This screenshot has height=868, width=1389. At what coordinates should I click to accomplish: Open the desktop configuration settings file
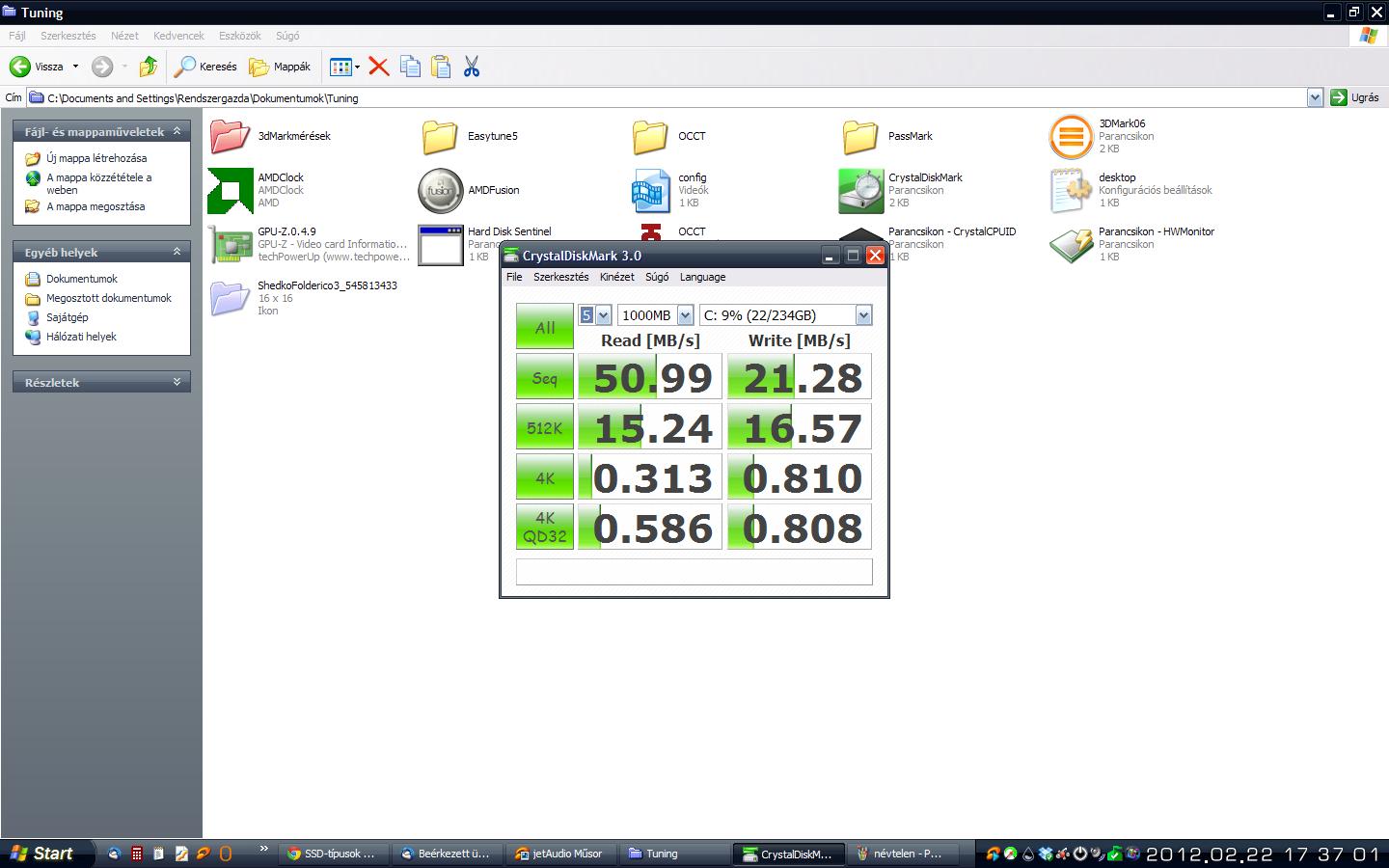[1071, 190]
